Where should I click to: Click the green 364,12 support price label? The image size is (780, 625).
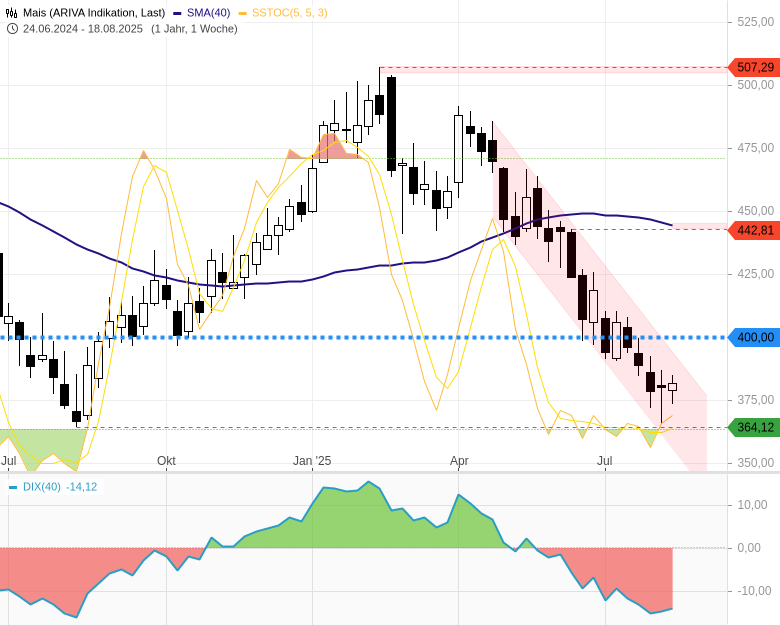753,427
